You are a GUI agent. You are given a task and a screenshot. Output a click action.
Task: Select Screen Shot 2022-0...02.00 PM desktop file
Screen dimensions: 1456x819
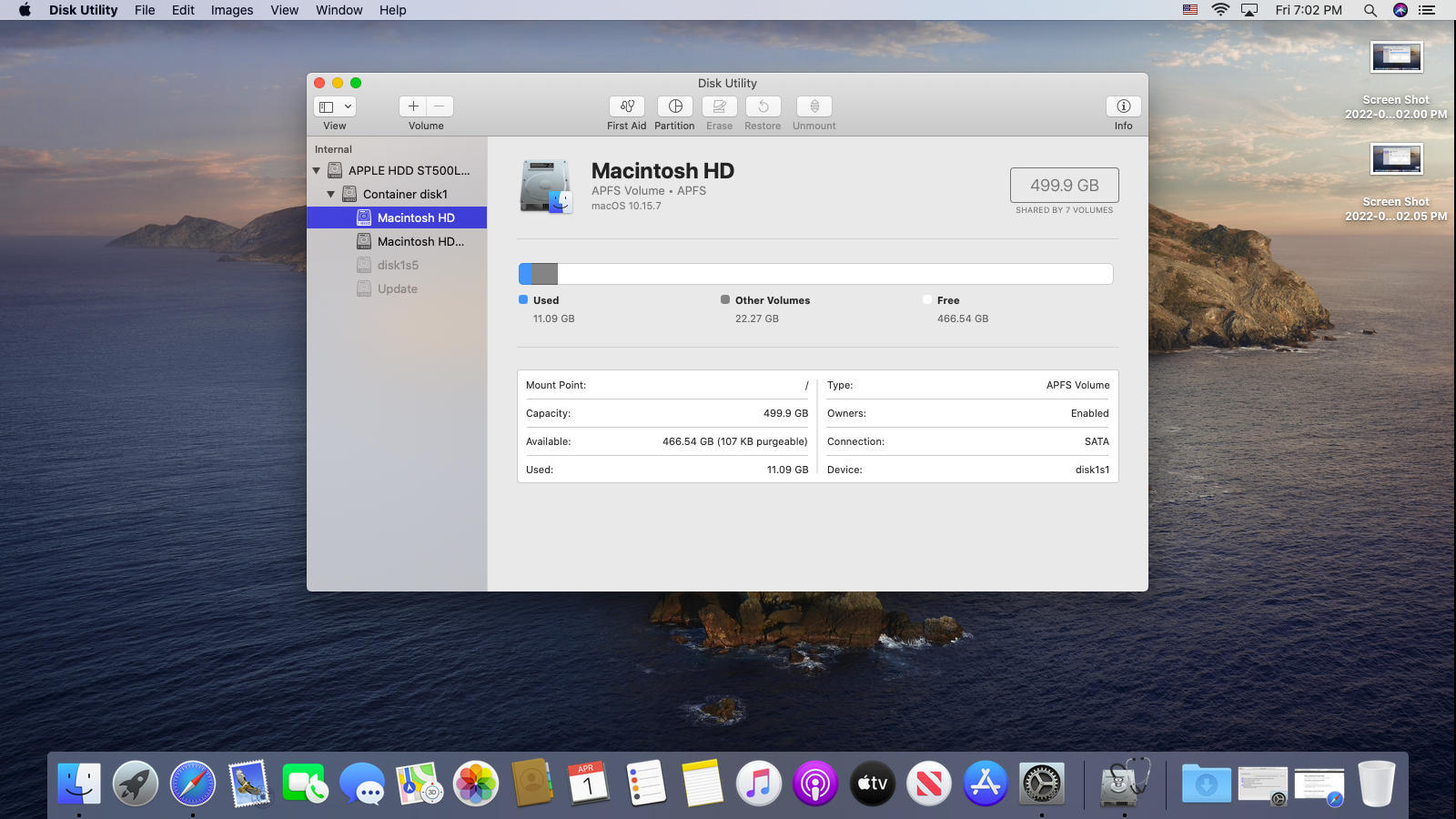pos(1396,81)
